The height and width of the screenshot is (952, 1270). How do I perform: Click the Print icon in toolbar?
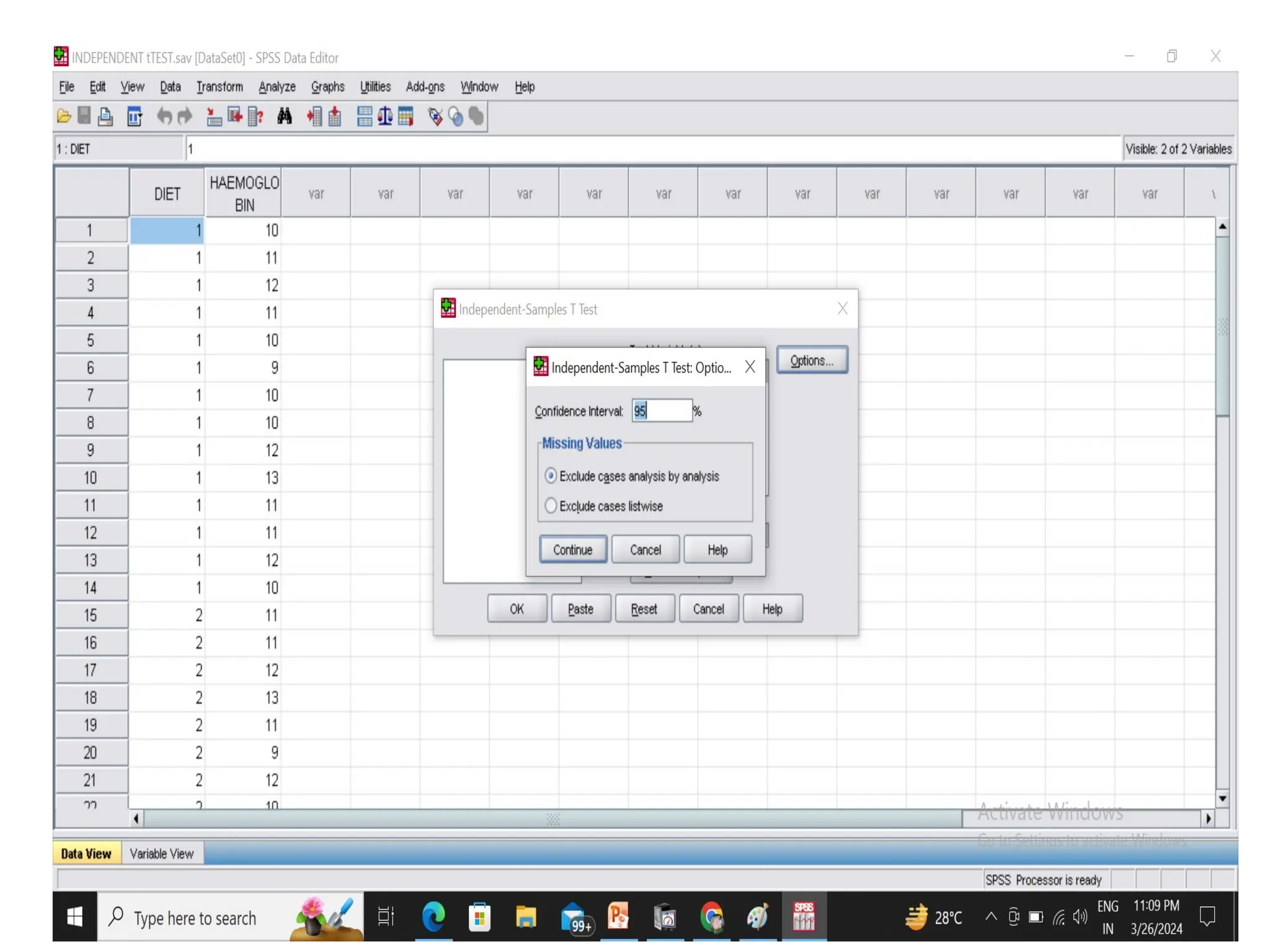[105, 116]
